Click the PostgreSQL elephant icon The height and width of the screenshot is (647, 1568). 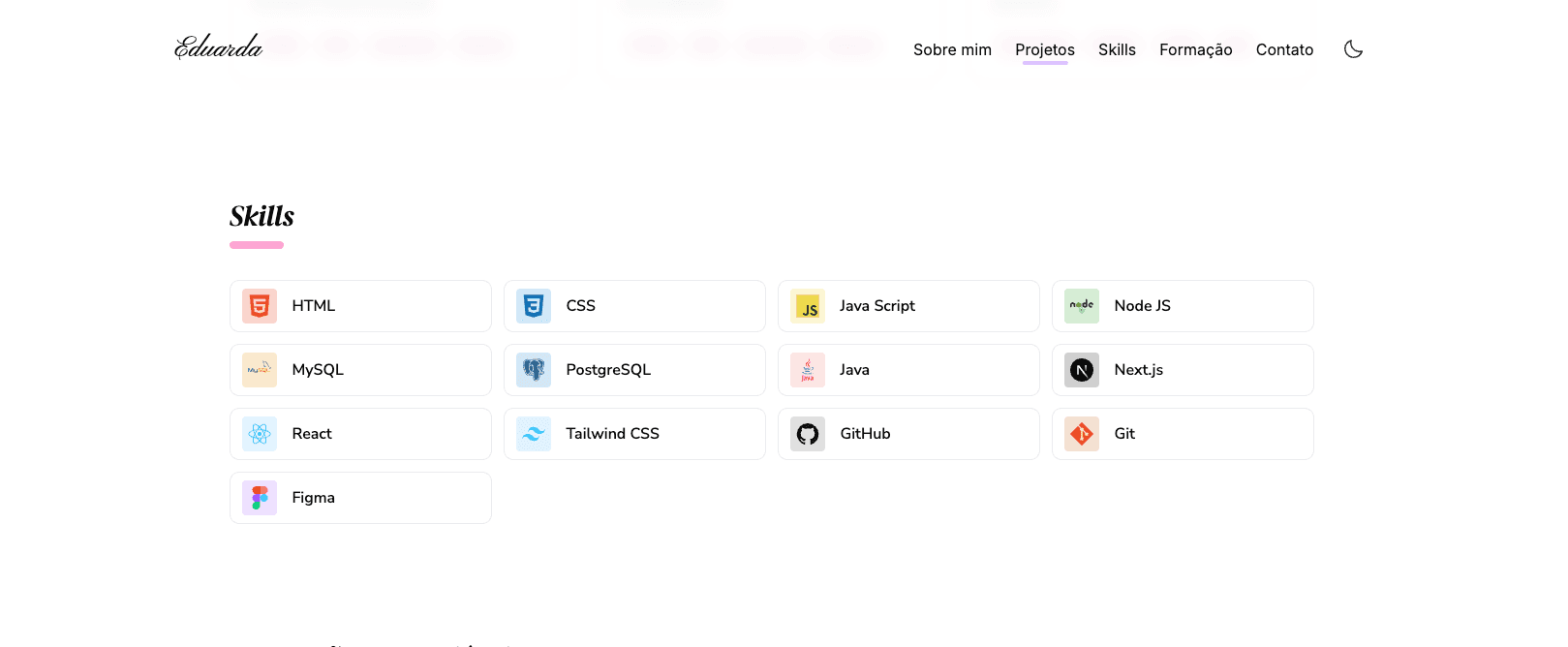[x=534, y=370]
